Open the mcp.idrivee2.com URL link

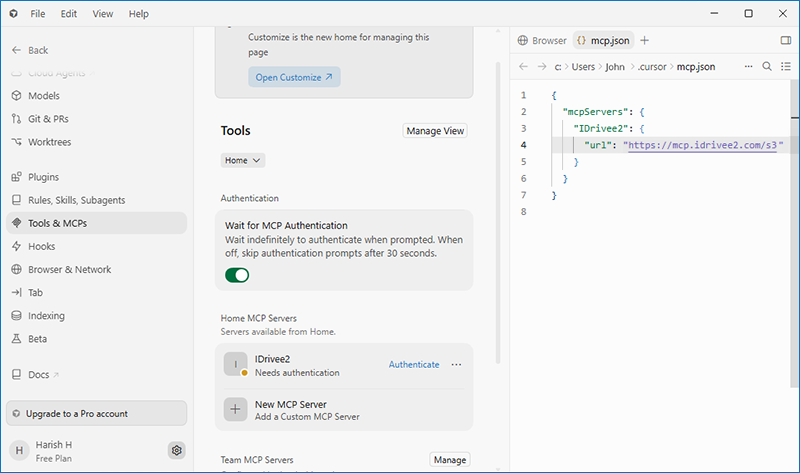702,145
